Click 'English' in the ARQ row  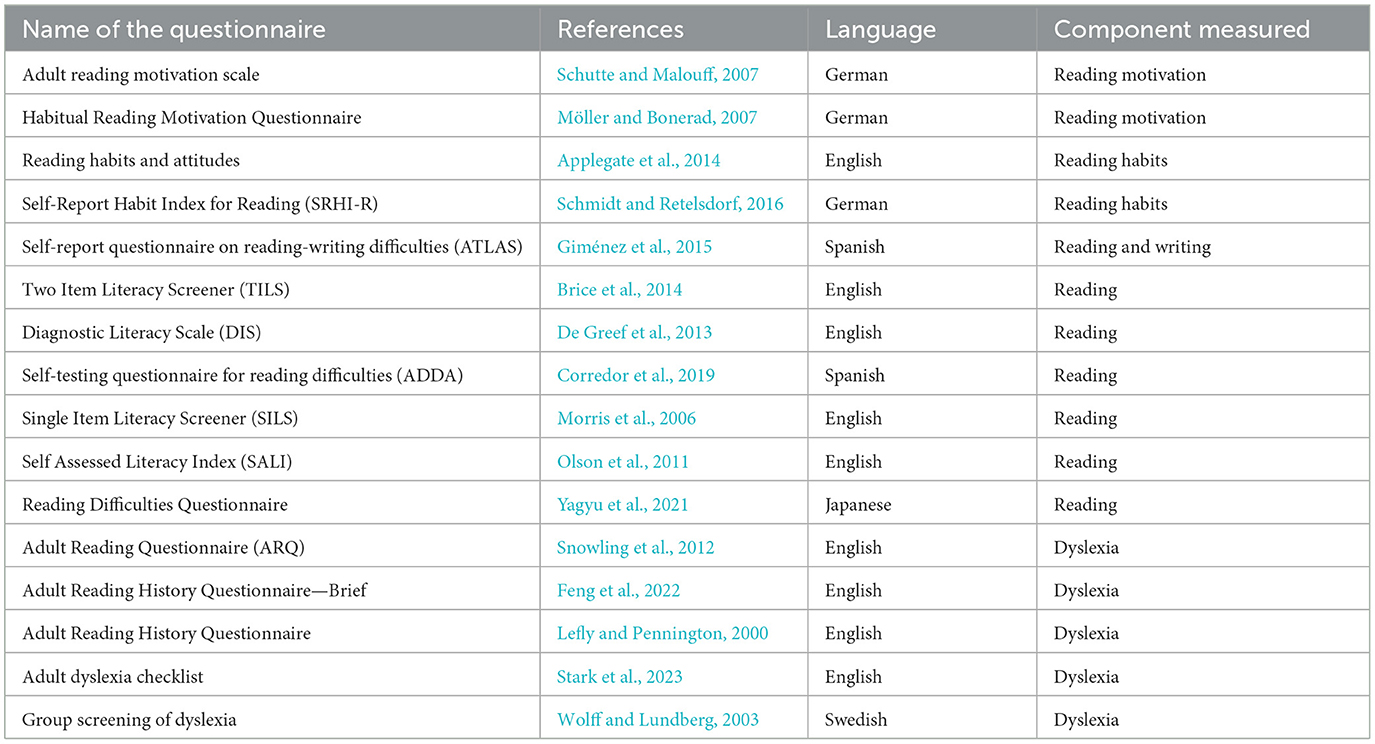[854, 548]
